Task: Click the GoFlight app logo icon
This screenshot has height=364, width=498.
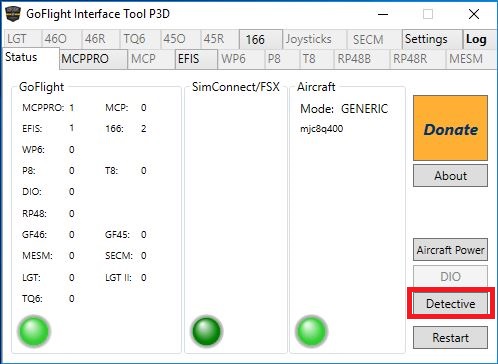Action: click(x=13, y=14)
